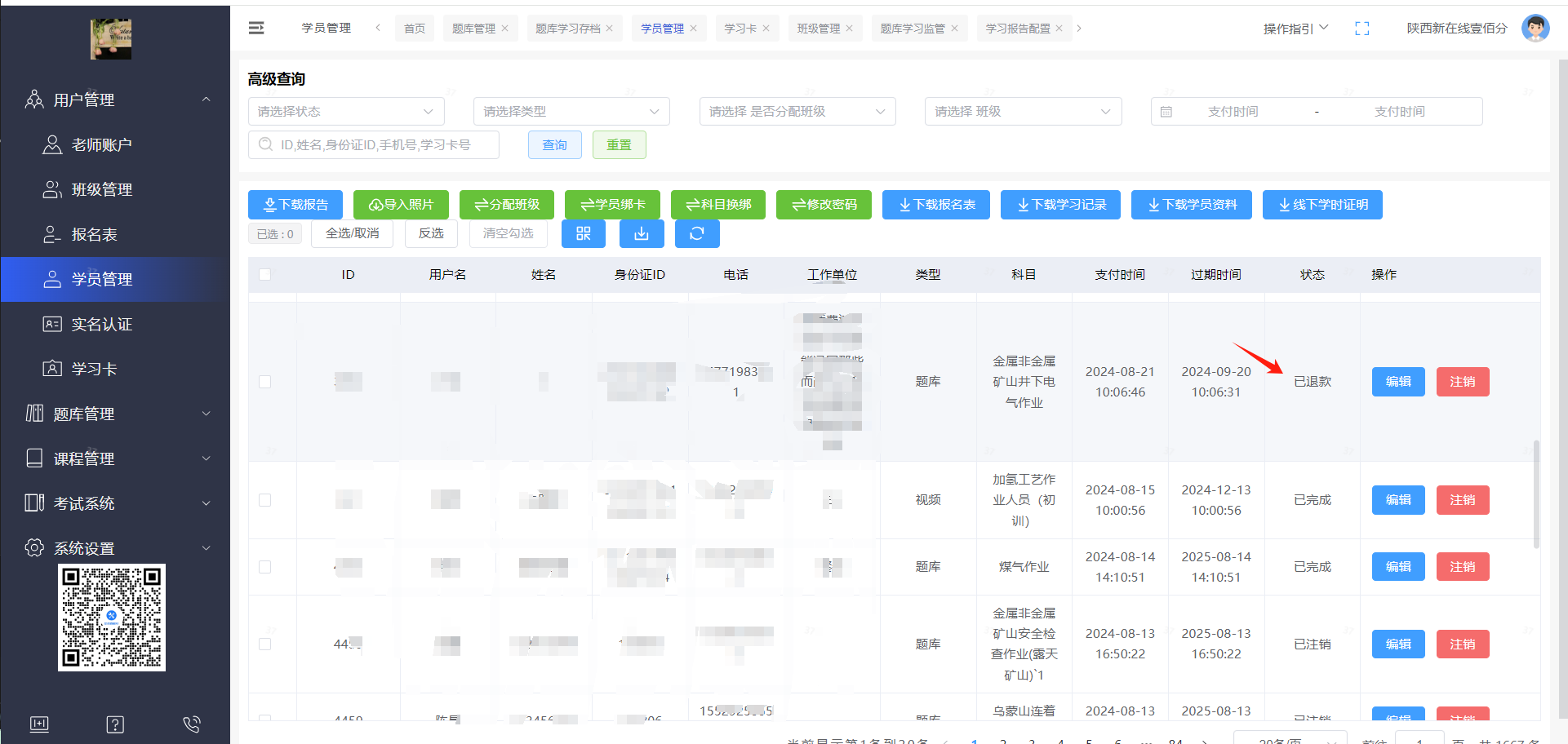Close the 学习卡 tab
This screenshot has height=744, width=1568.
coord(766,29)
